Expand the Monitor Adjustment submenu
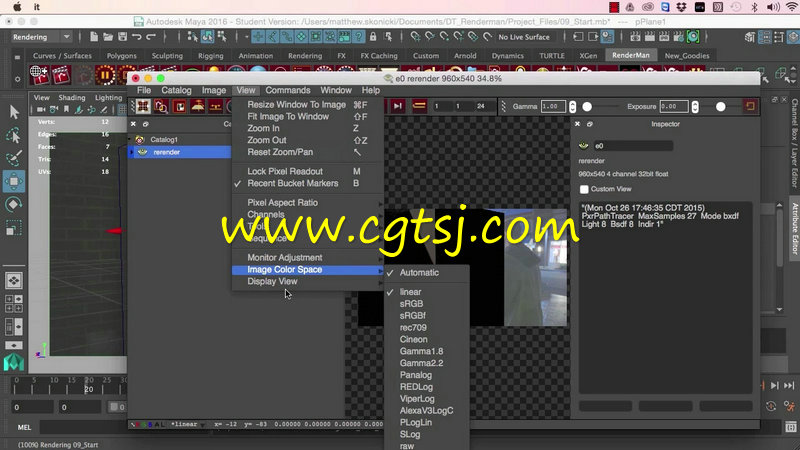The height and width of the screenshot is (450, 800). [308, 258]
